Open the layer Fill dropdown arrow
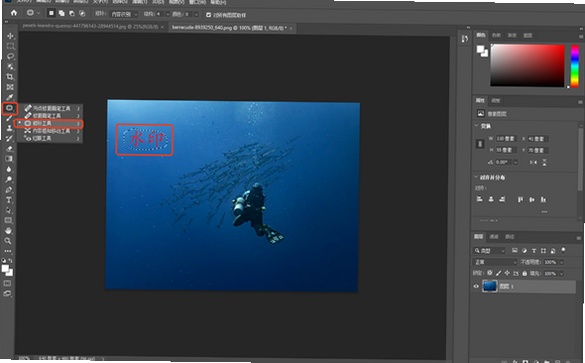This screenshot has height=363, width=585. tap(561, 273)
